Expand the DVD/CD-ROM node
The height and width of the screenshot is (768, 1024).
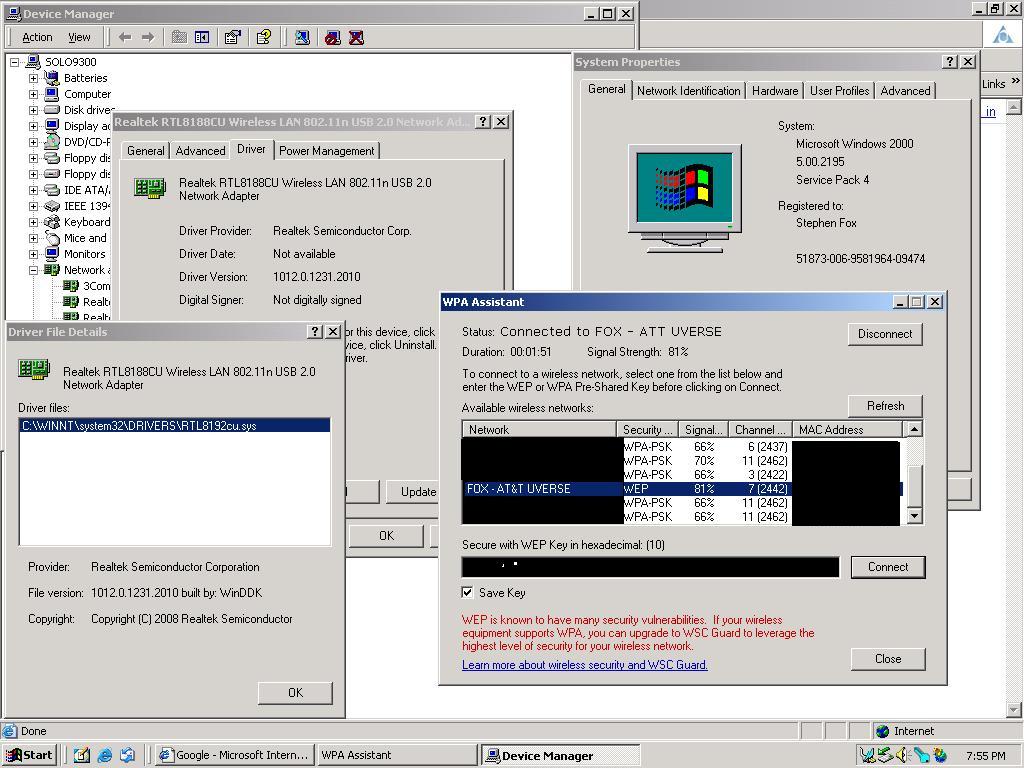[33, 142]
